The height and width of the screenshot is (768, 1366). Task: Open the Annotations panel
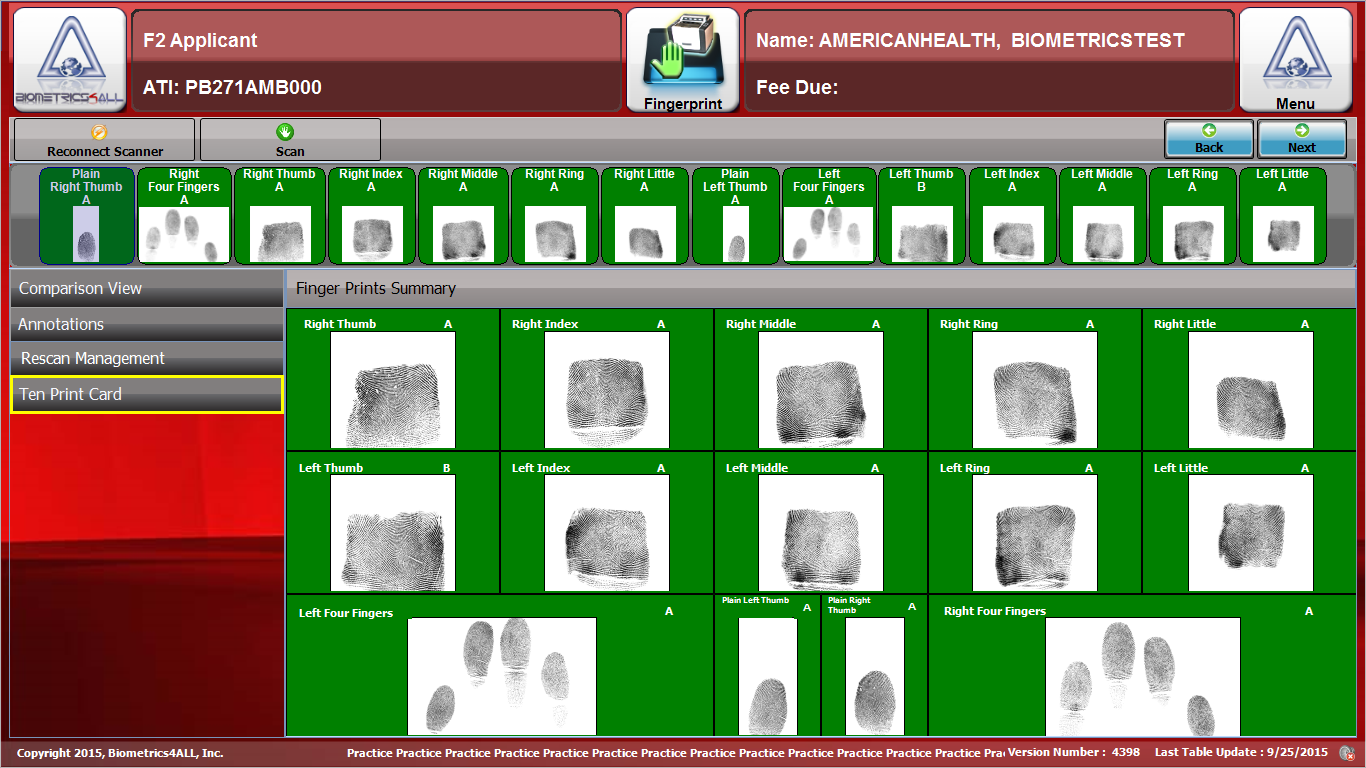coord(146,323)
